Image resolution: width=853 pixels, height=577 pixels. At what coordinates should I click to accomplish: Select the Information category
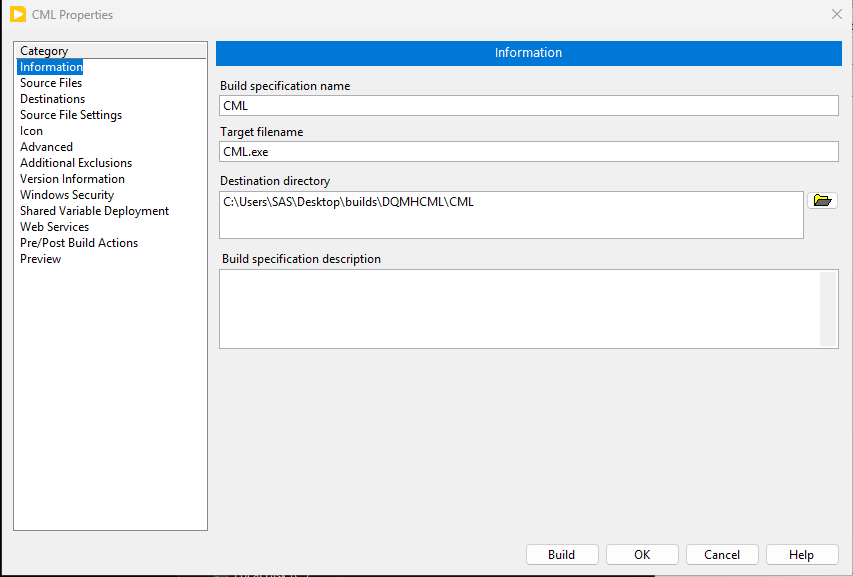(x=50, y=67)
